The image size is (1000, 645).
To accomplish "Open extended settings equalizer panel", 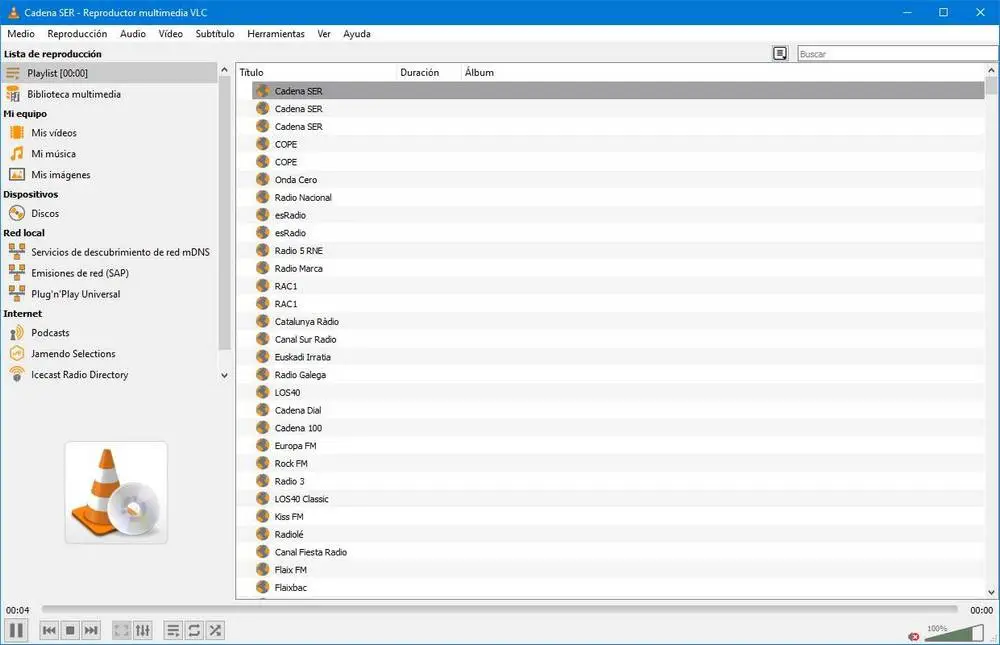I will pos(142,630).
